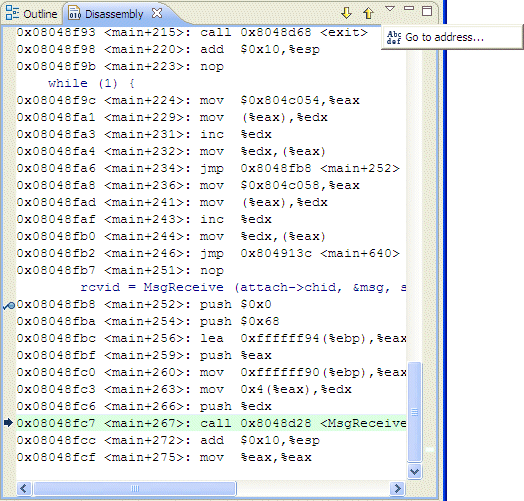Select the mov %edx,(%eax) line at main+232

(171, 151)
